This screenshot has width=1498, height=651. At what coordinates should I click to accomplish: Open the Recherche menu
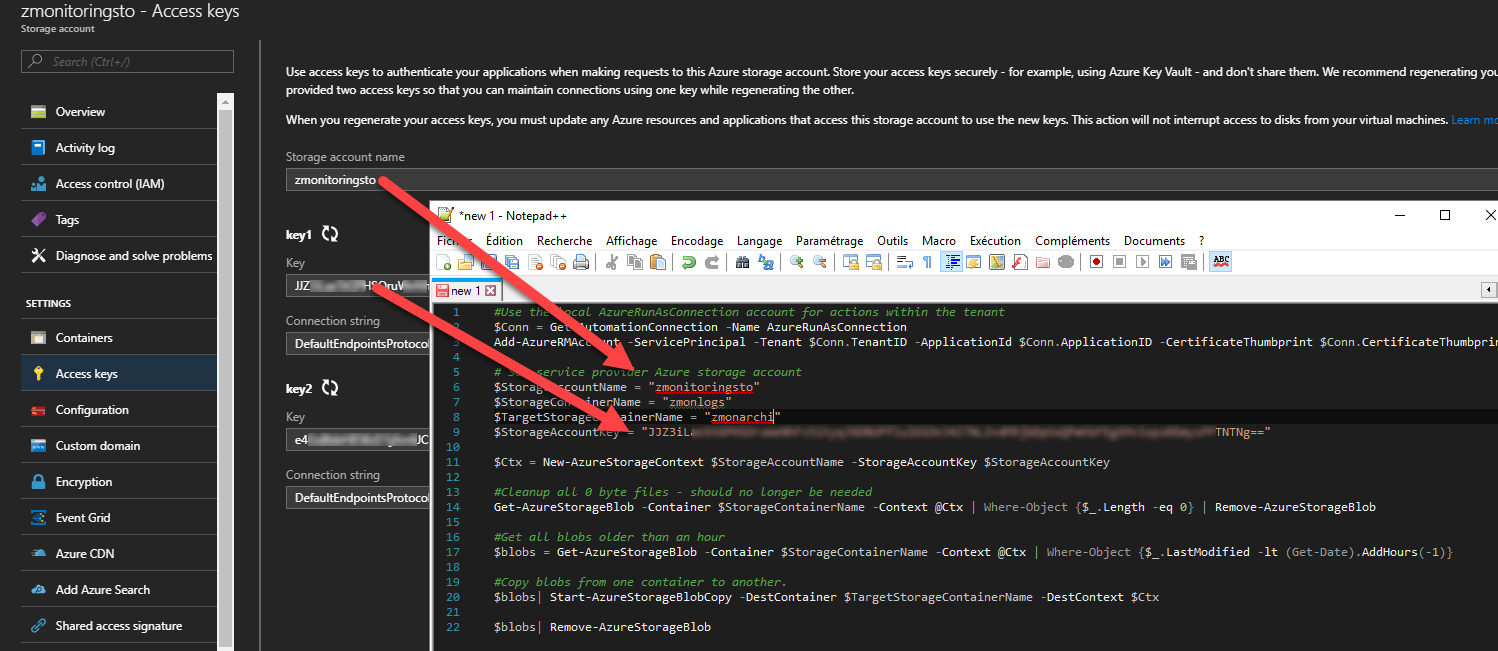[564, 241]
